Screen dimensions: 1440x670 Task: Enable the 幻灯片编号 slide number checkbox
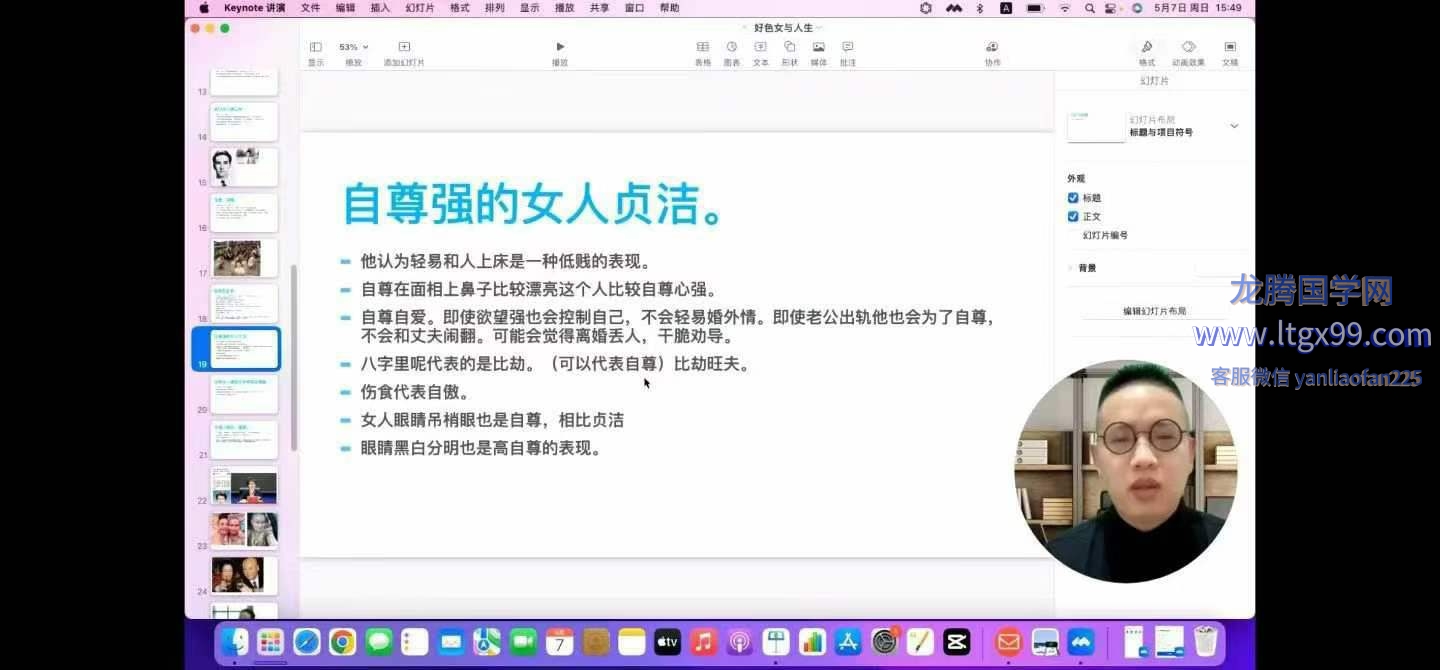pyautogui.click(x=1073, y=235)
